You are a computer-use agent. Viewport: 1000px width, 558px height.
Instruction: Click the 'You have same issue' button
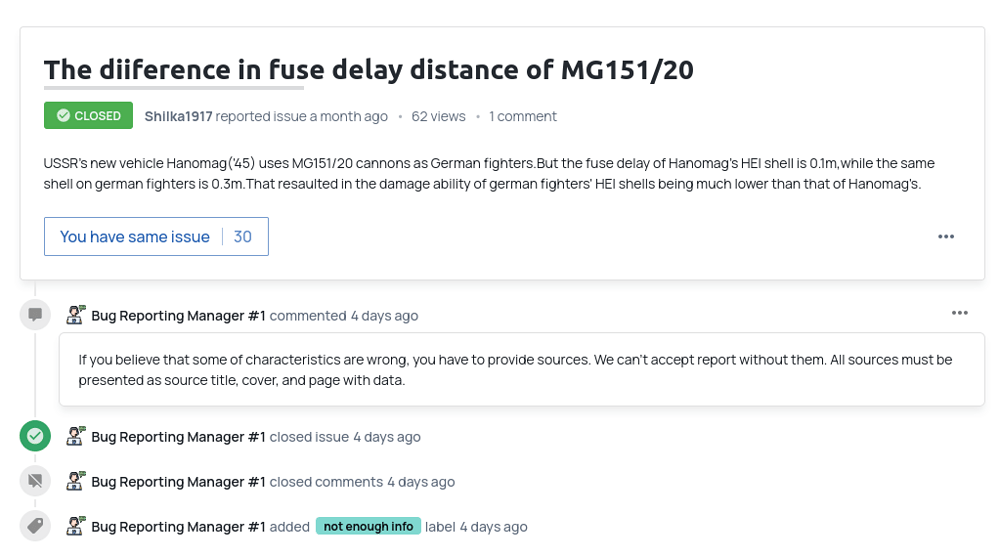click(135, 237)
